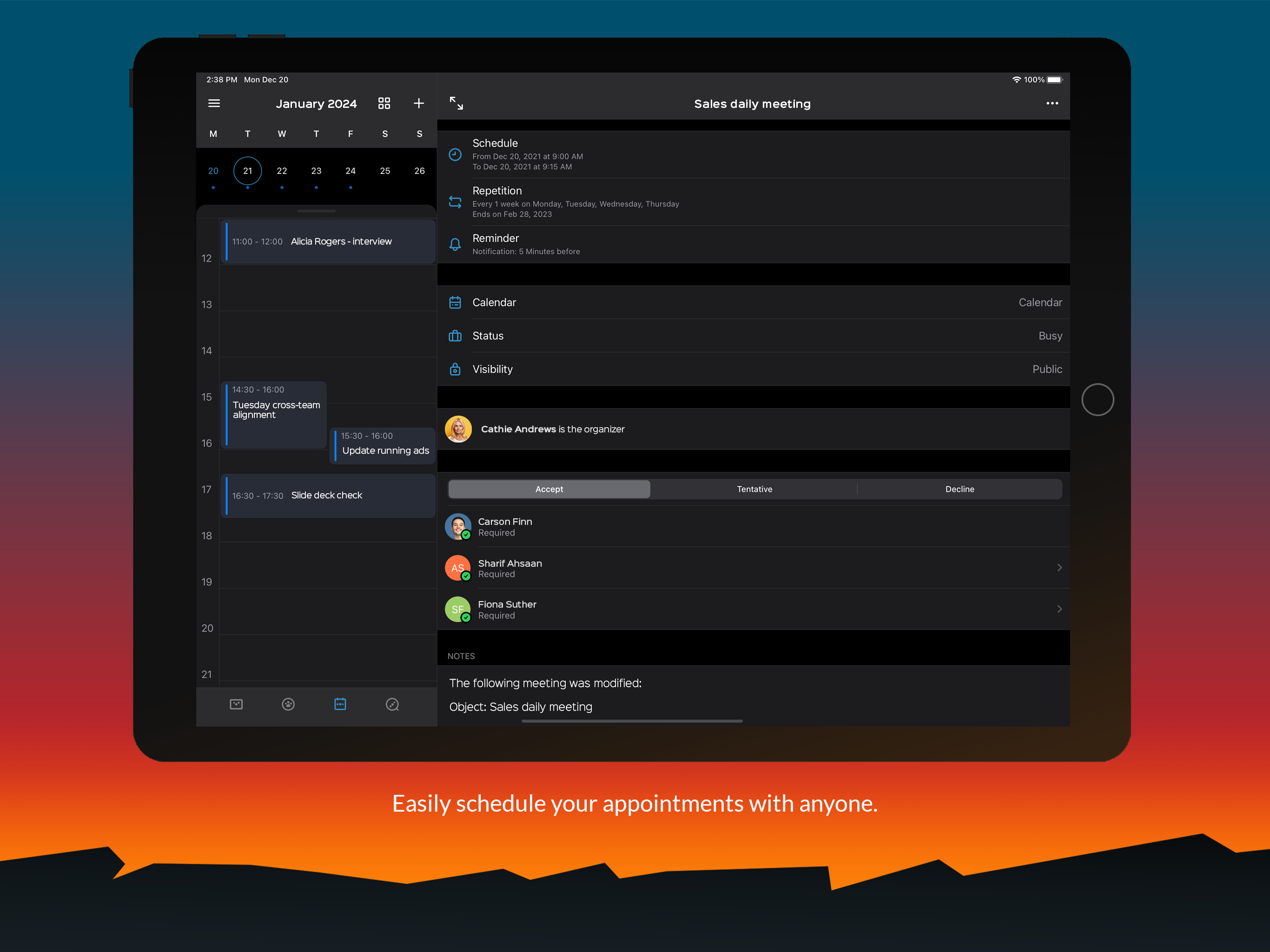Select day 23 in the week strip
Viewport: 1270px width, 952px height.
(x=316, y=171)
